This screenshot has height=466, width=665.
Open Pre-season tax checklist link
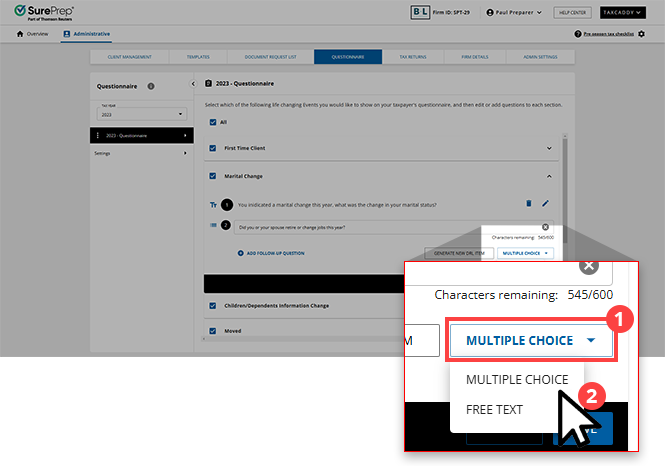609,34
